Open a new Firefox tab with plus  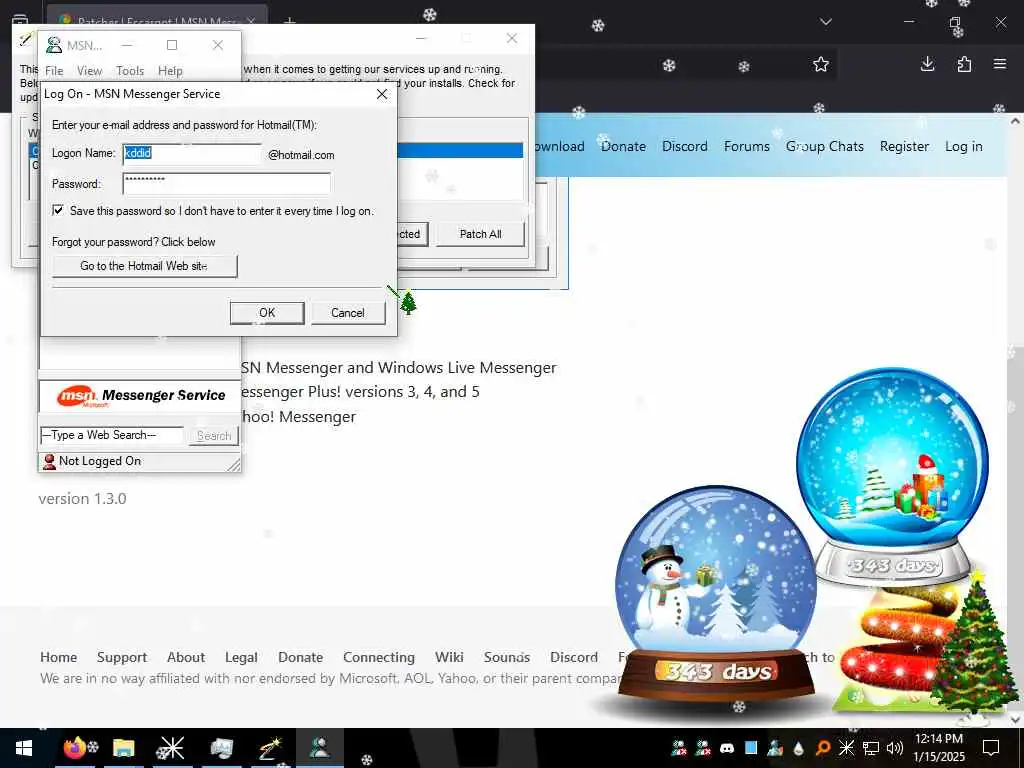[x=290, y=22]
